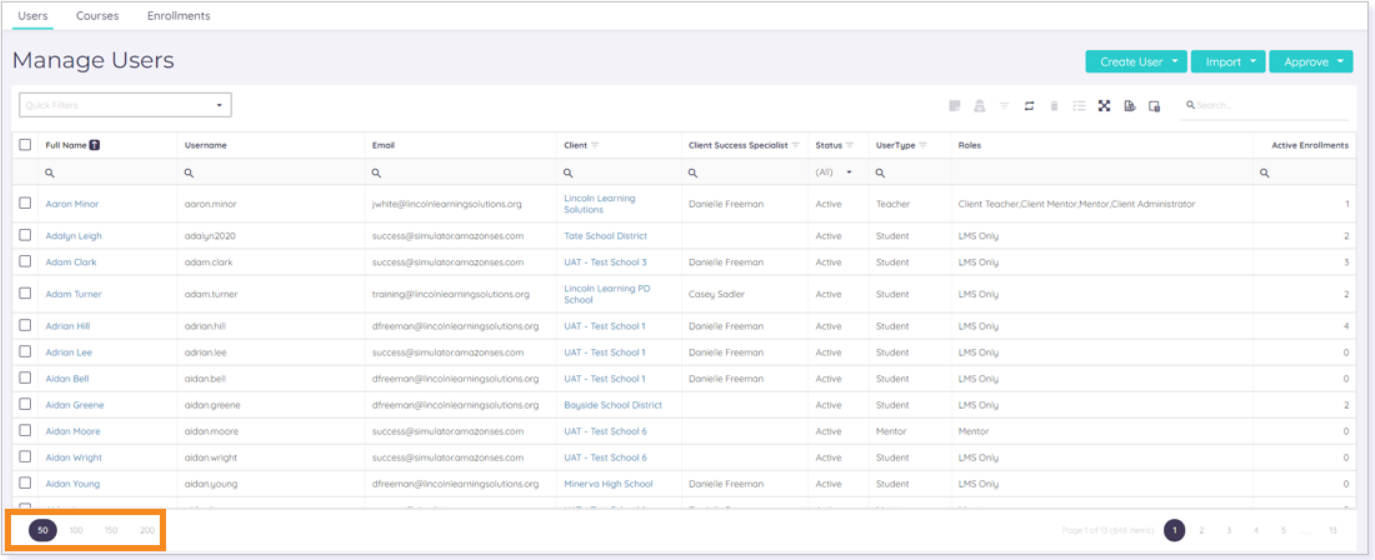Open the Minerva High School client link
Viewport: 1375px width, 560px height.
pos(608,484)
